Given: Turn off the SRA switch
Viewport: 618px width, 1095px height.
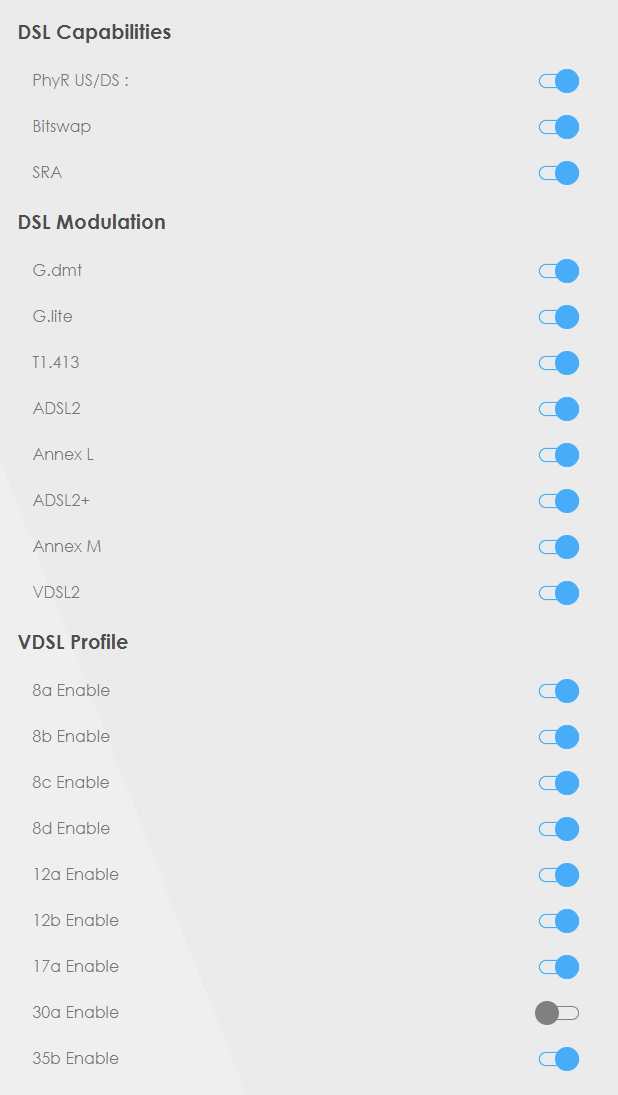Looking at the screenshot, I should 559,173.
